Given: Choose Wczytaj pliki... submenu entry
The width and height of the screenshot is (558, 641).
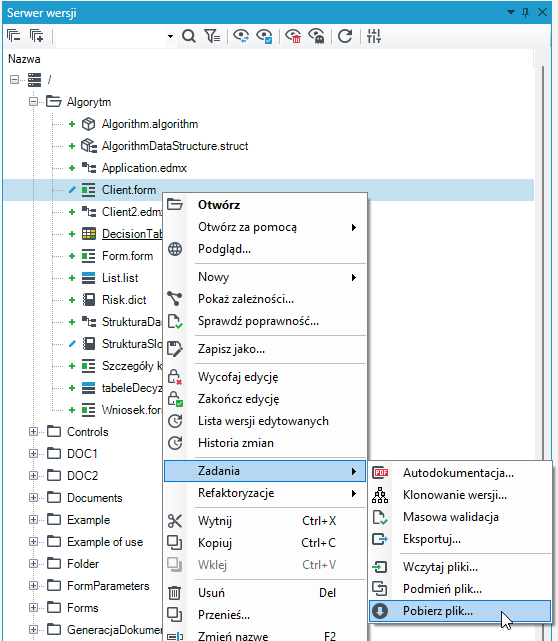Looking at the screenshot, I should 460,567.
